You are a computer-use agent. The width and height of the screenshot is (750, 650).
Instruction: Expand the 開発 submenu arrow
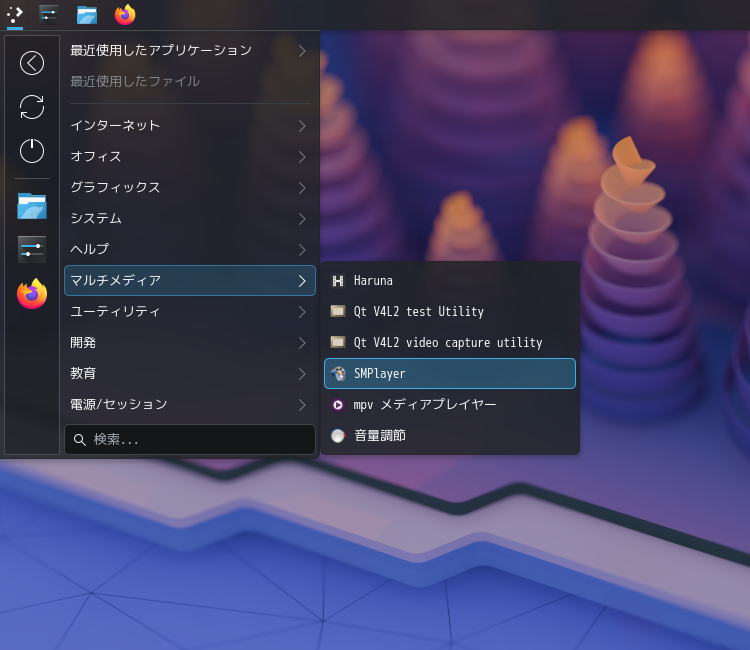302,343
